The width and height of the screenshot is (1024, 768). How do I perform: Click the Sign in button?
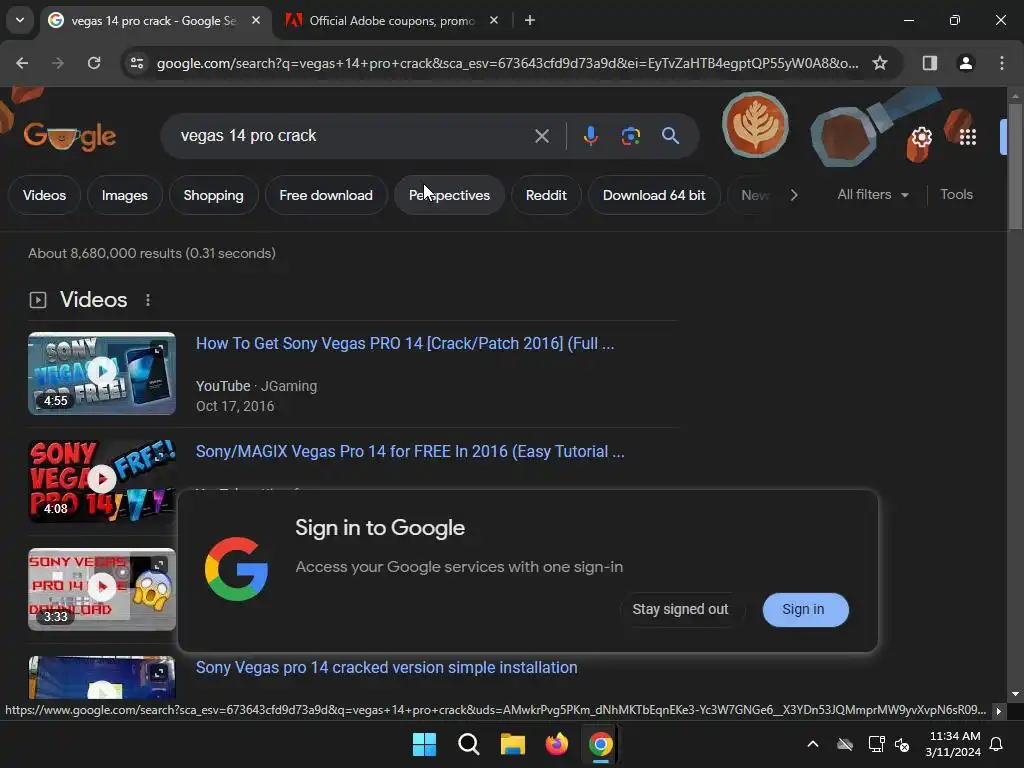click(x=805, y=609)
